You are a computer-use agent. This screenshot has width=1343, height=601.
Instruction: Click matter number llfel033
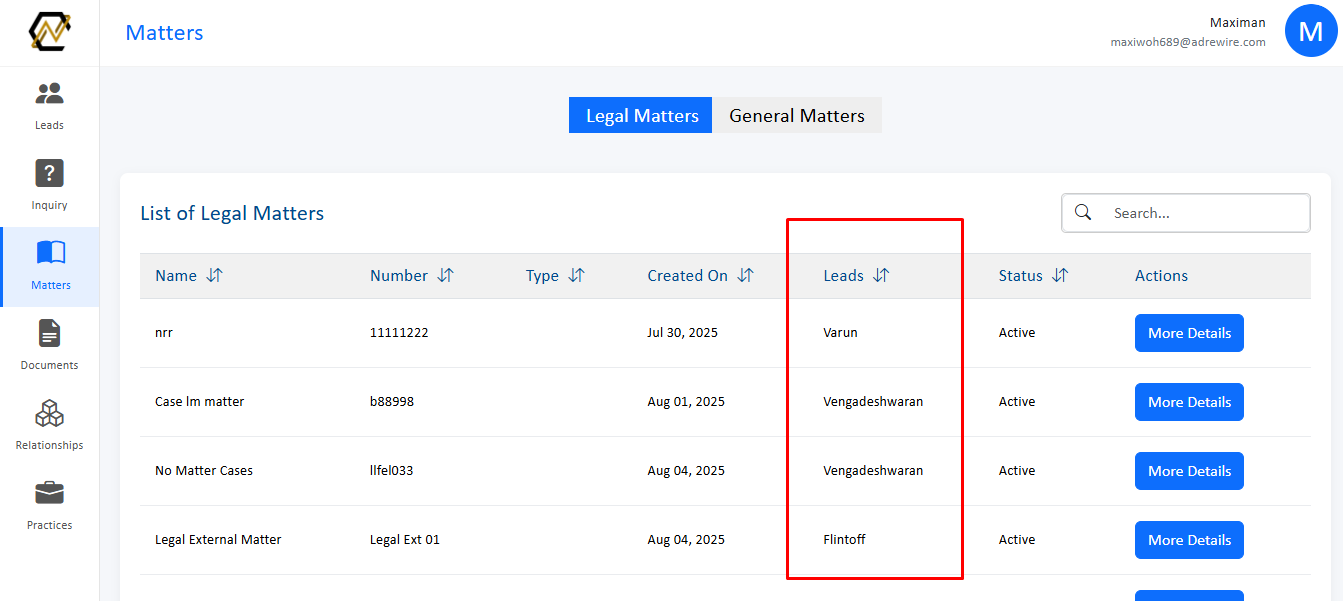pos(391,471)
